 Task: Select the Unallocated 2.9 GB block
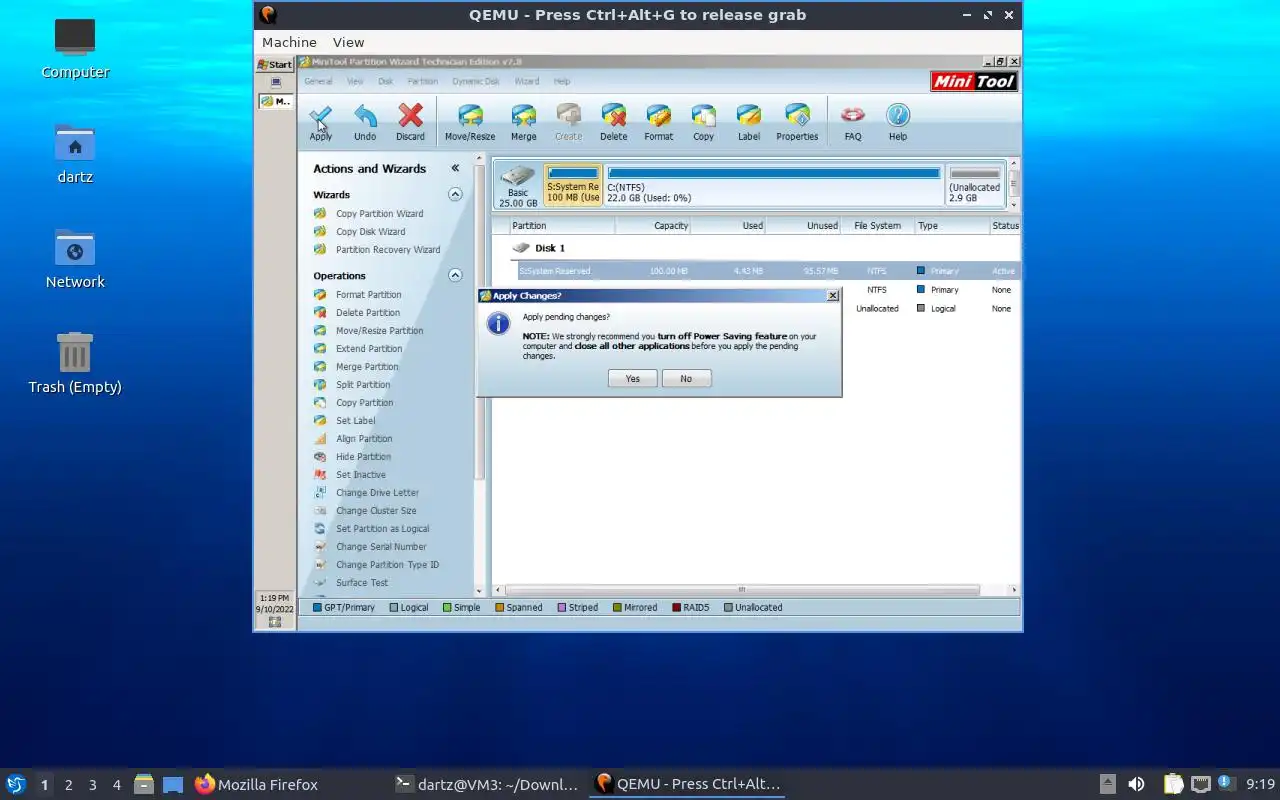pos(975,186)
